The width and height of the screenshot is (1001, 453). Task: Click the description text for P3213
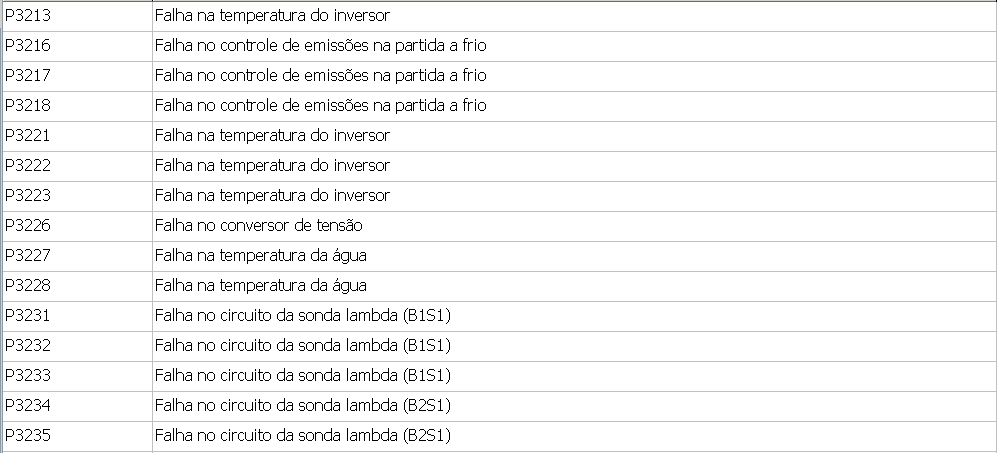tap(272, 16)
